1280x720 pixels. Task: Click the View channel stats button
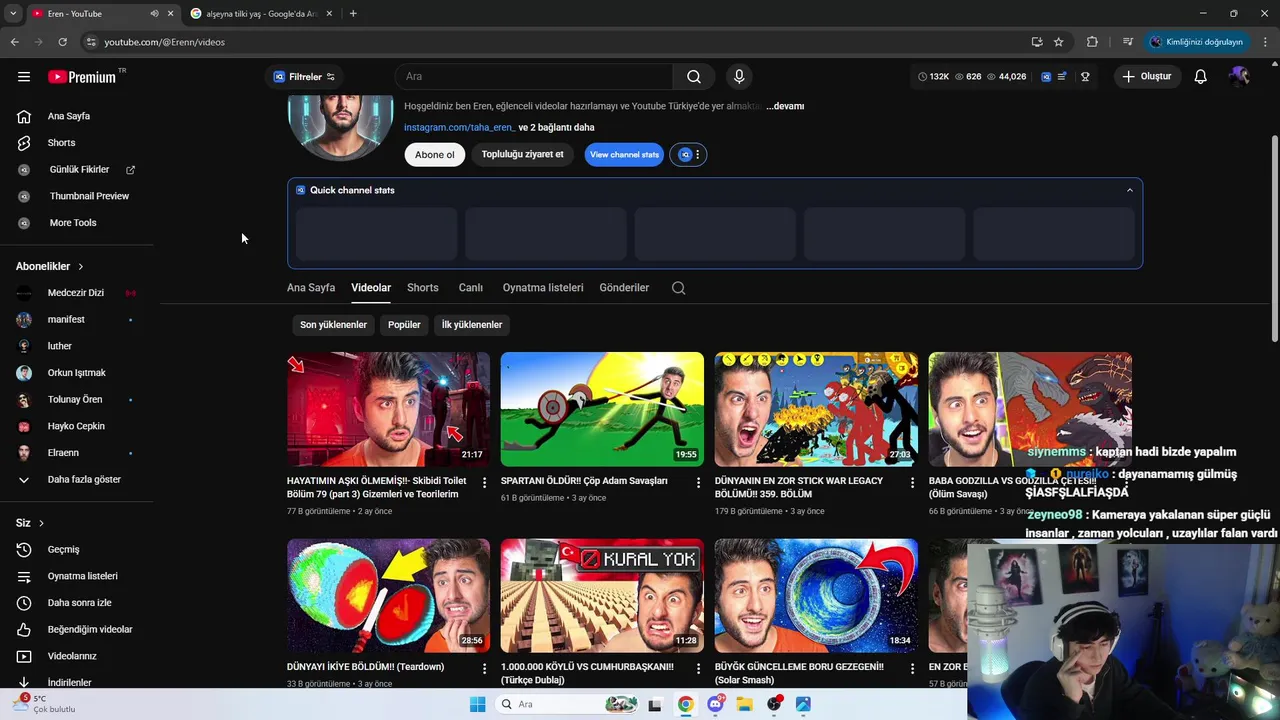click(x=624, y=155)
